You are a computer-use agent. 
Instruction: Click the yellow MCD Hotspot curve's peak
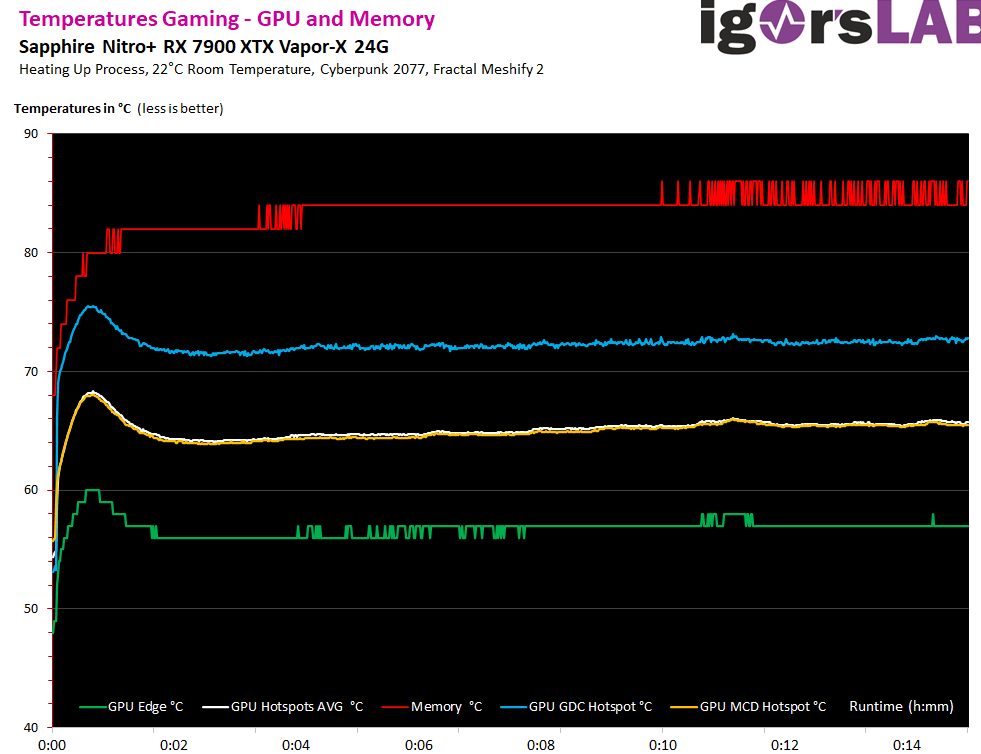93,395
